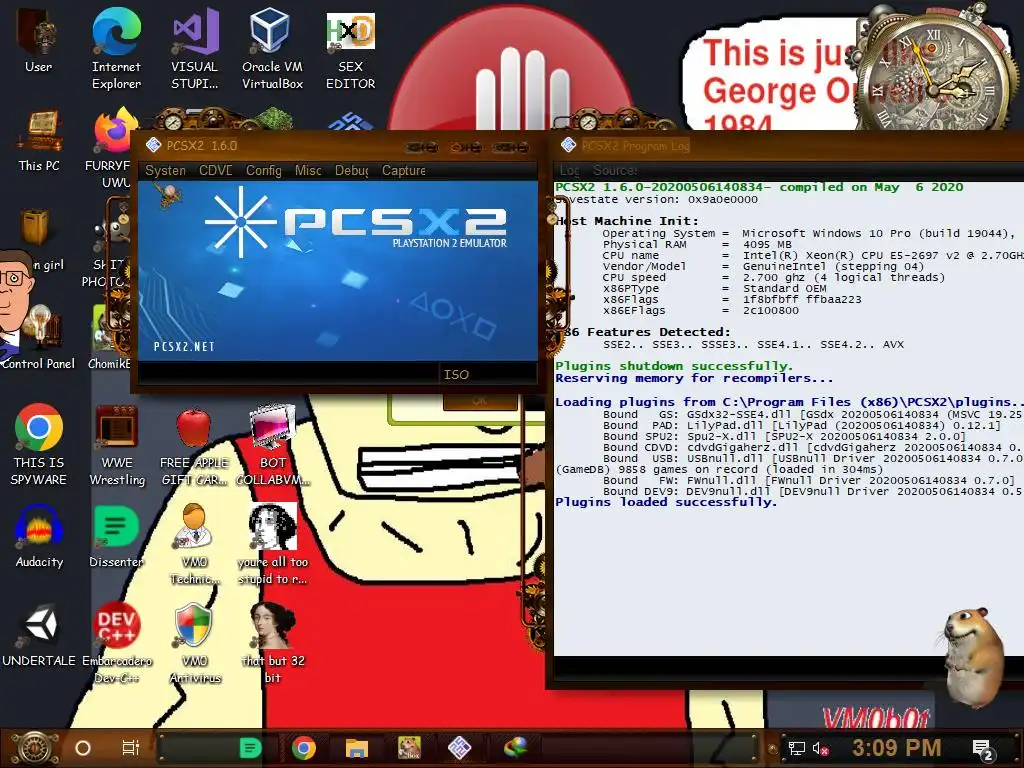Screen dimensions: 1024x768
Task: Switch to the PCSX2 taskbar icon
Action: click(x=460, y=748)
